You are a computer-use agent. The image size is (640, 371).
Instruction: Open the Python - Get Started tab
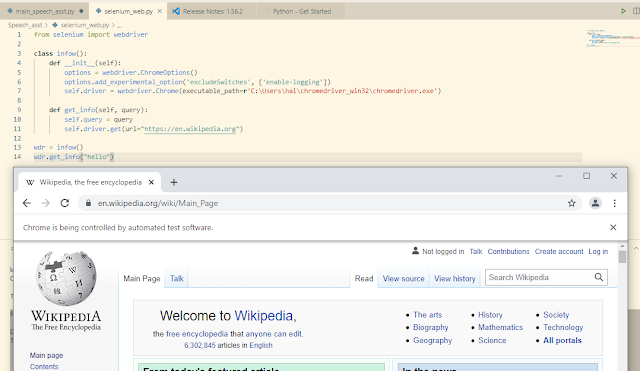(302, 11)
